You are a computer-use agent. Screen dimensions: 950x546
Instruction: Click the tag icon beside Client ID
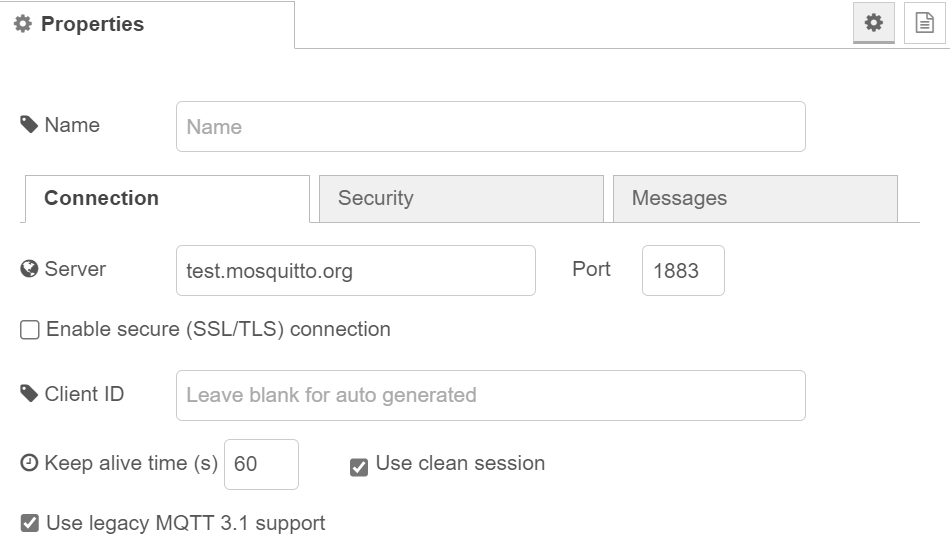[x=29, y=394]
